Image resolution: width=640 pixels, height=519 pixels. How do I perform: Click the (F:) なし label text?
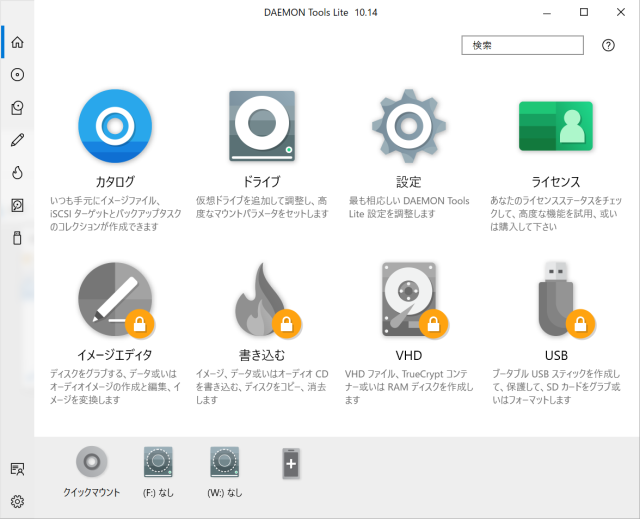(158, 493)
